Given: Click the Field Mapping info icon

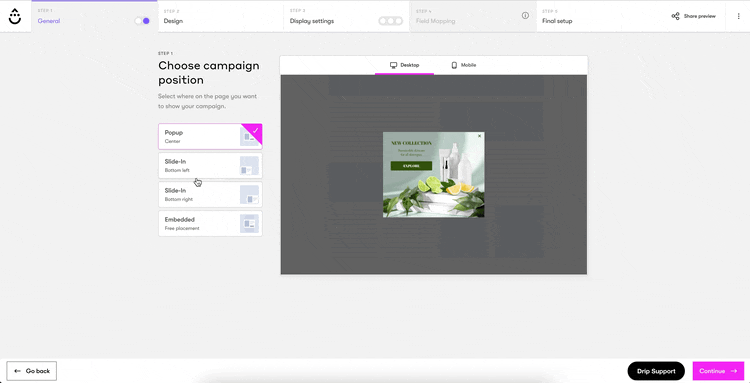Looking at the screenshot, I should click(x=525, y=15).
